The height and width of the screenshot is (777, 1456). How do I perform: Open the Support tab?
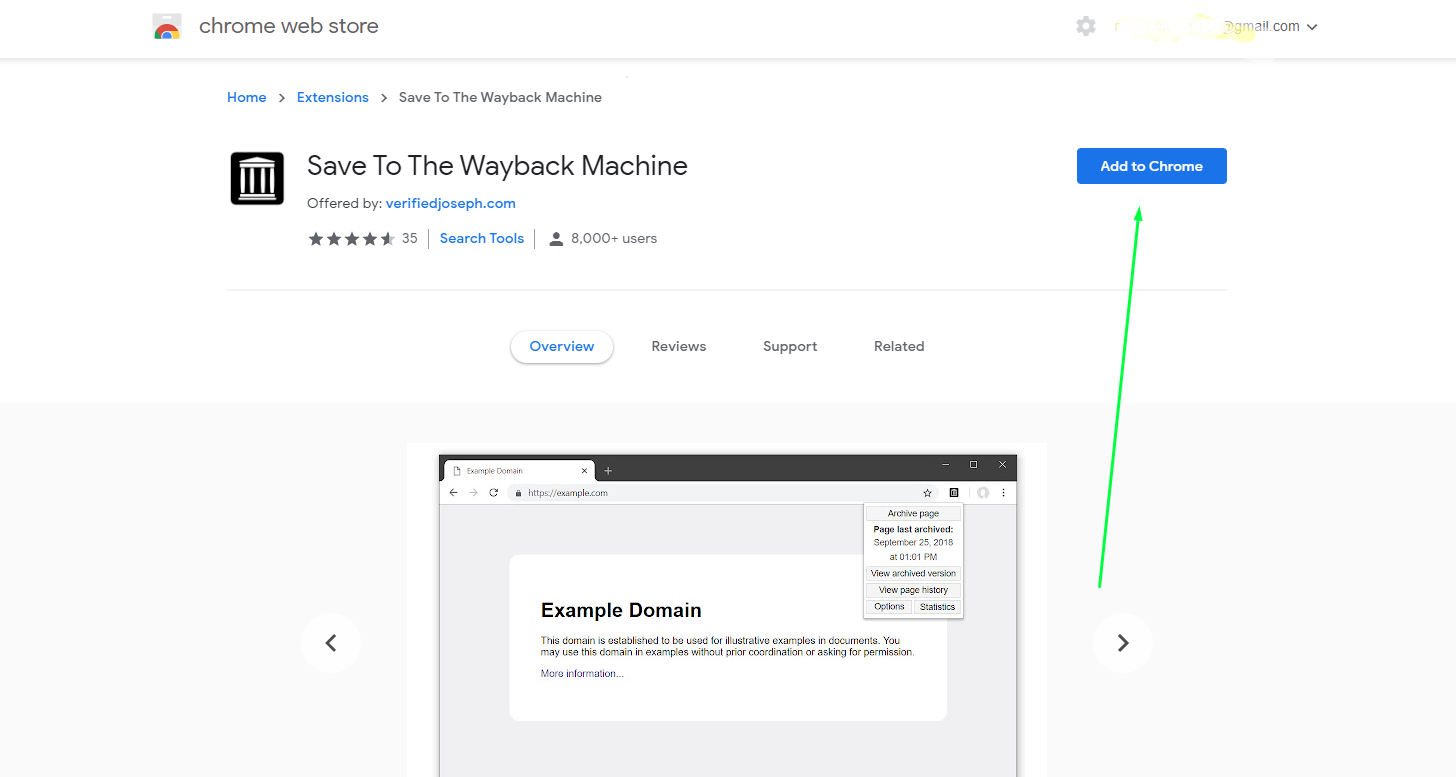[790, 346]
